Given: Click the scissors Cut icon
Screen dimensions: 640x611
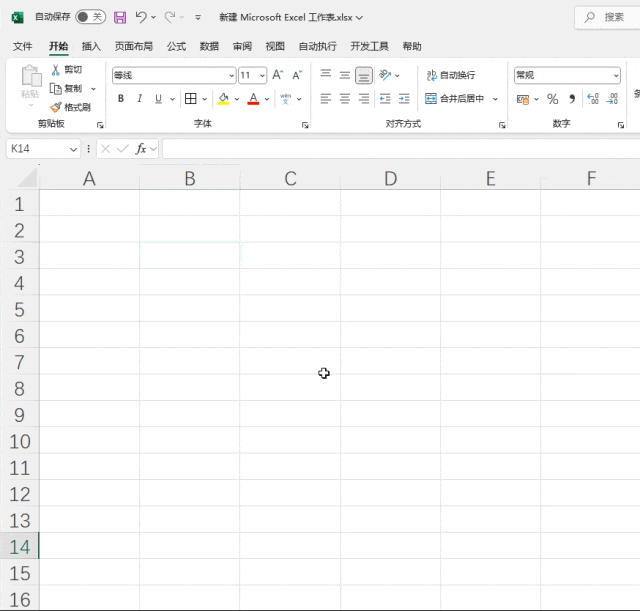Looking at the screenshot, I should [x=56, y=70].
